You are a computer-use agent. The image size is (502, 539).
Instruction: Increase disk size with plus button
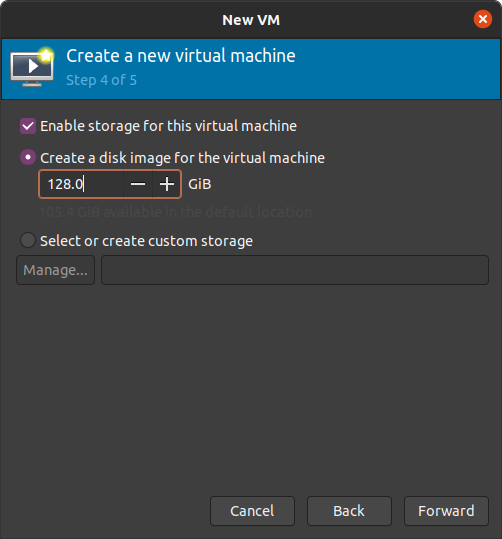coord(167,184)
